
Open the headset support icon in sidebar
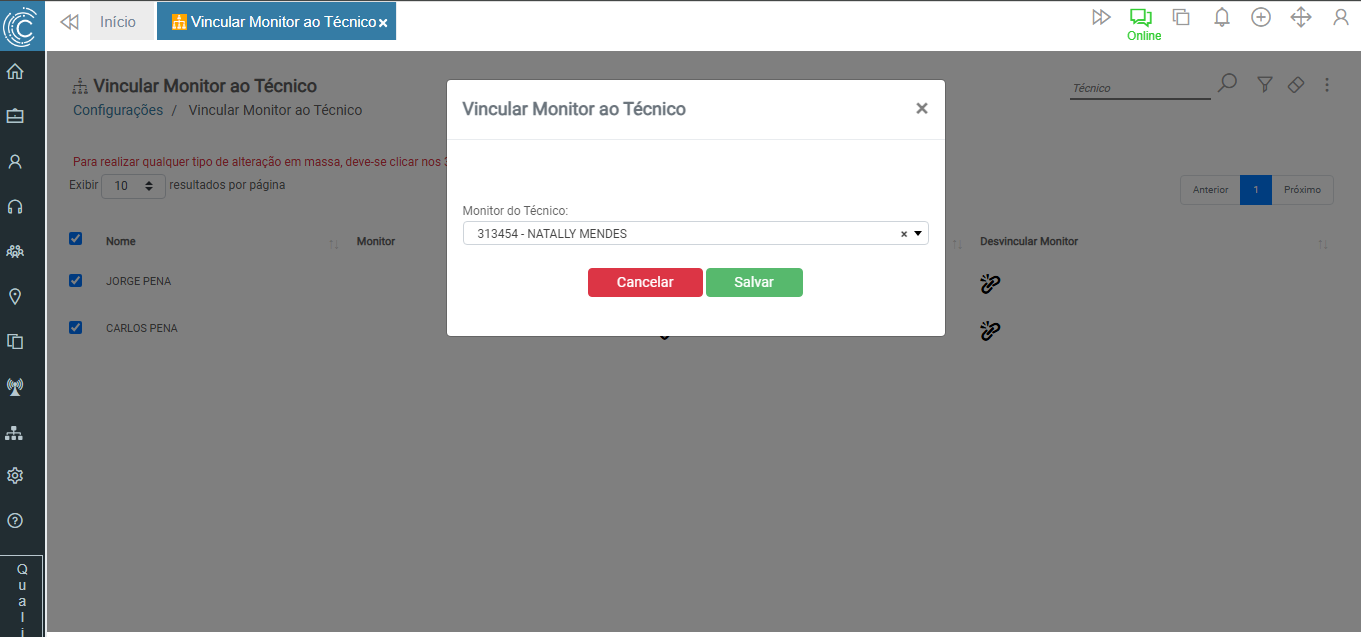[x=15, y=207]
